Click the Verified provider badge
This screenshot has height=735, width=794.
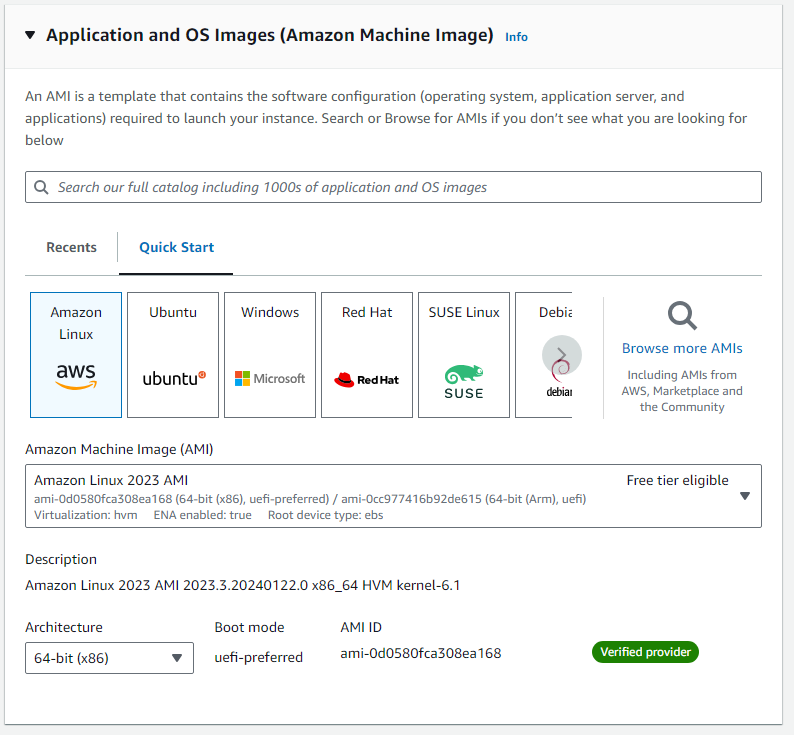[x=645, y=652]
